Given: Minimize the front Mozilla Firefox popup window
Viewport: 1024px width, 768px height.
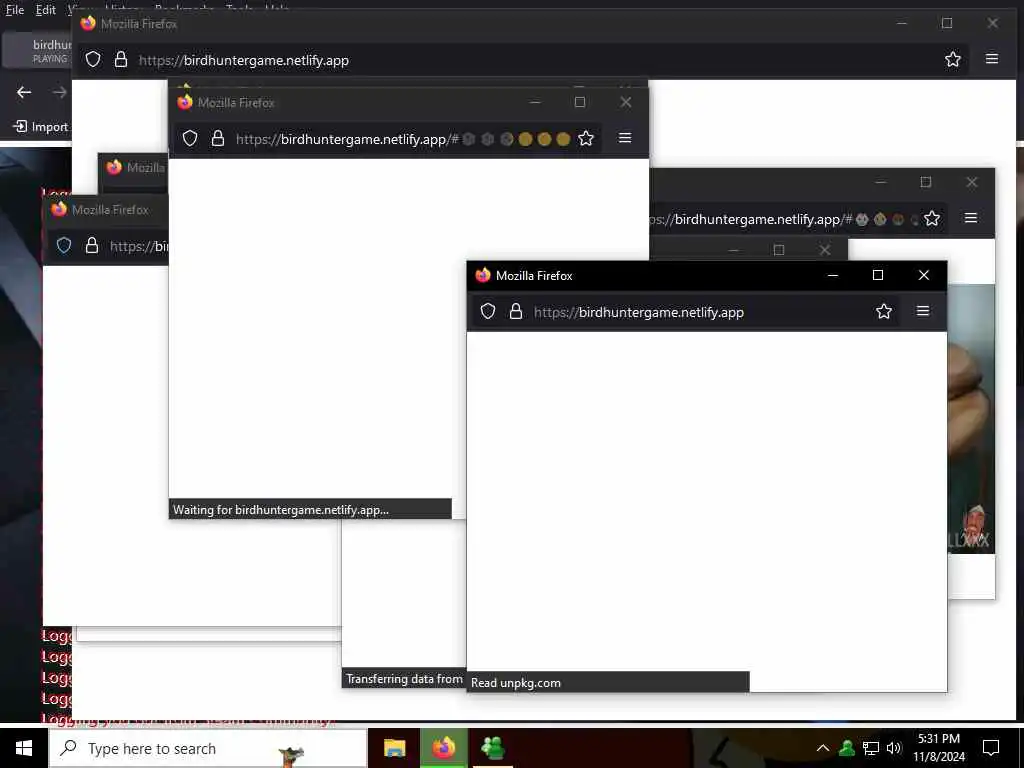Looking at the screenshot, I should [833, 275].
